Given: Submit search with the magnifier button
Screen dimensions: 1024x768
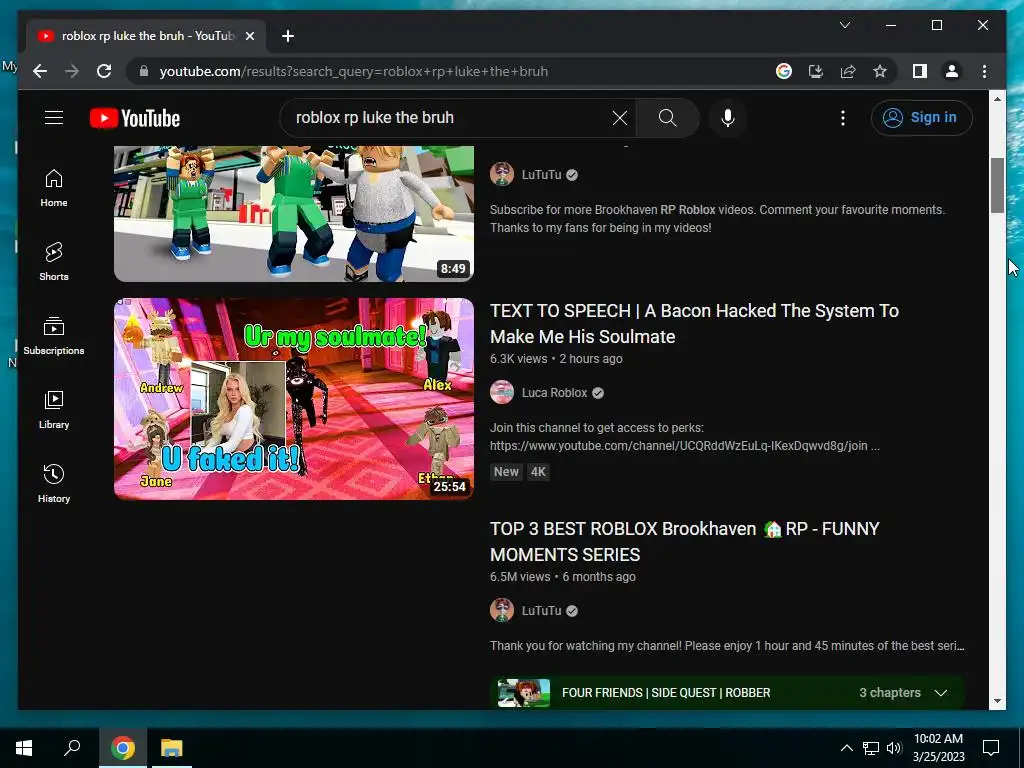Looking at the screenshot, I should (x=667, y=118).
